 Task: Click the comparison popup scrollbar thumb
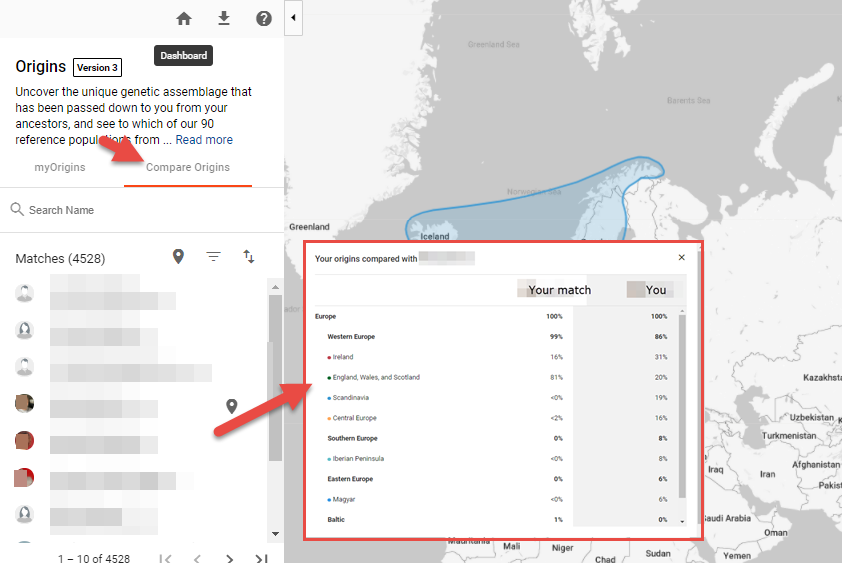click(x=682, y=407)
